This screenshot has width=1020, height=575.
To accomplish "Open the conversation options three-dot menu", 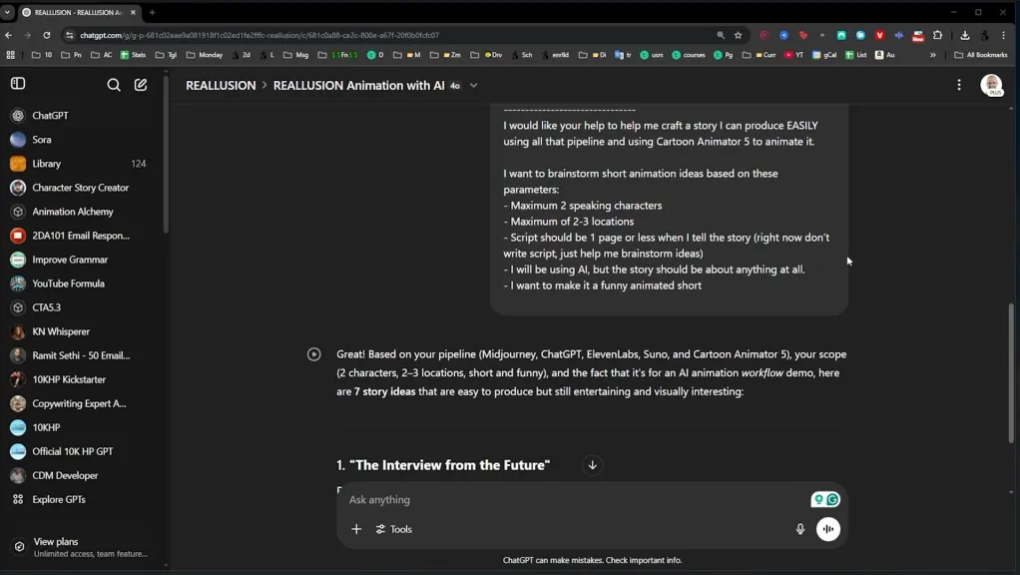I will click(x=959, y=85).
